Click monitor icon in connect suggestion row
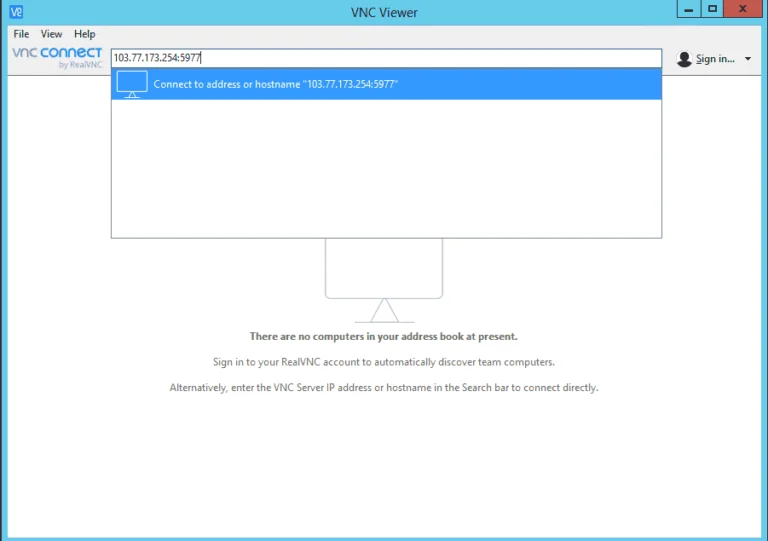This screenshot has height=541, width=768. tap(132, 84)
